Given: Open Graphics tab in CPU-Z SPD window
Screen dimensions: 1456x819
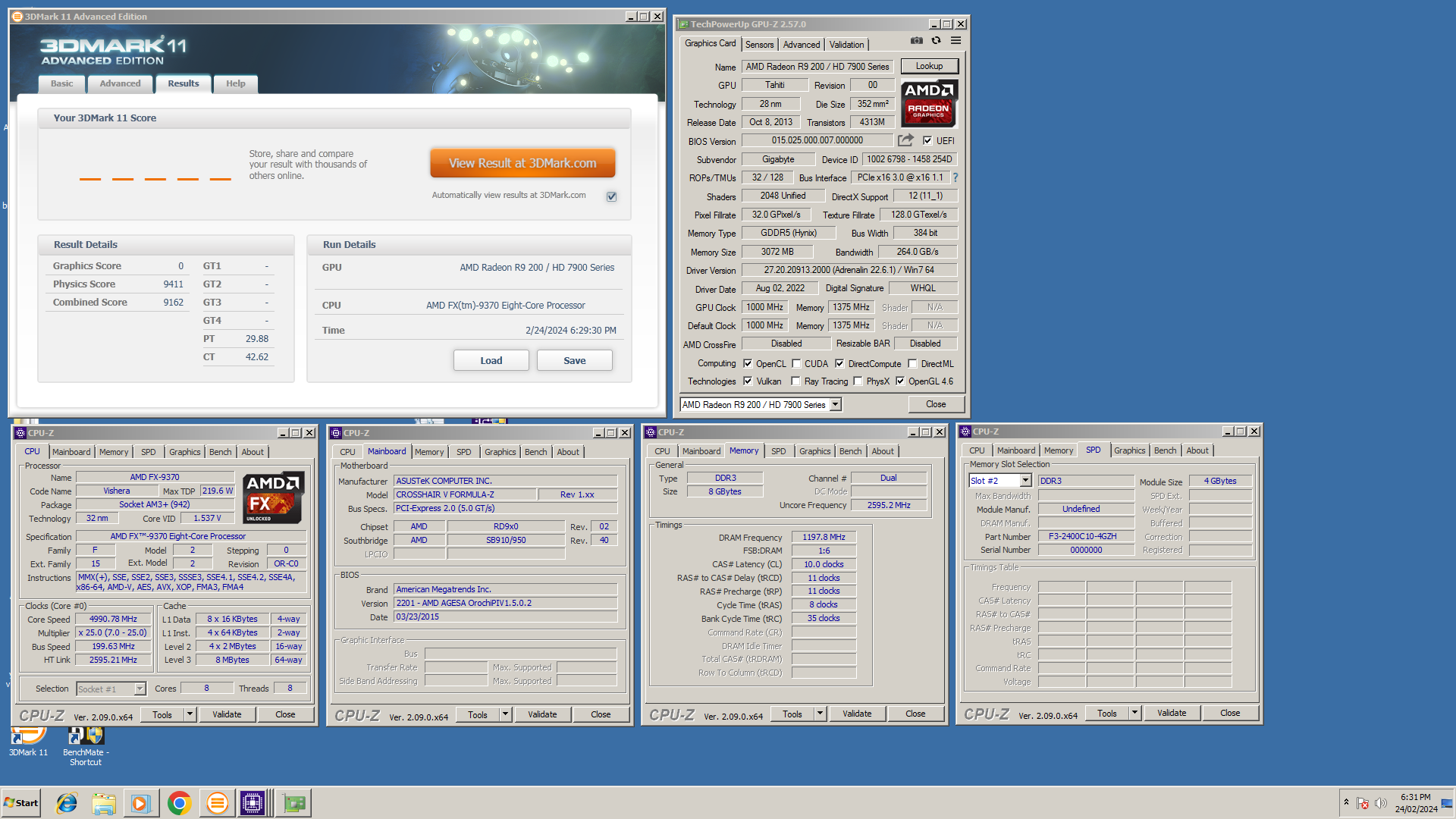Looking at the screenshot, I should pyautogui.click(x=1129, y=450).
